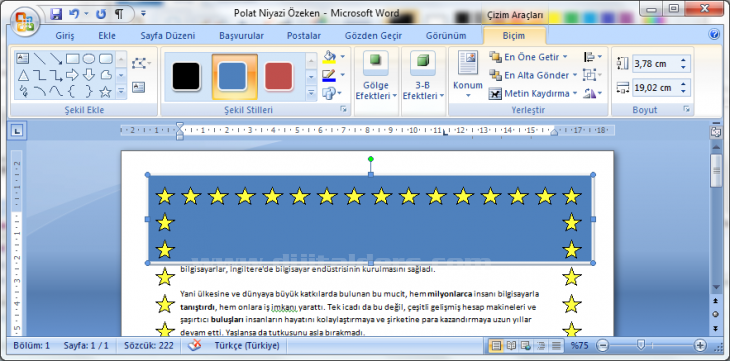This screenshot has width=730, height=361.
Task: Open Boyut dialog launcher
Action: pos(686,109)
